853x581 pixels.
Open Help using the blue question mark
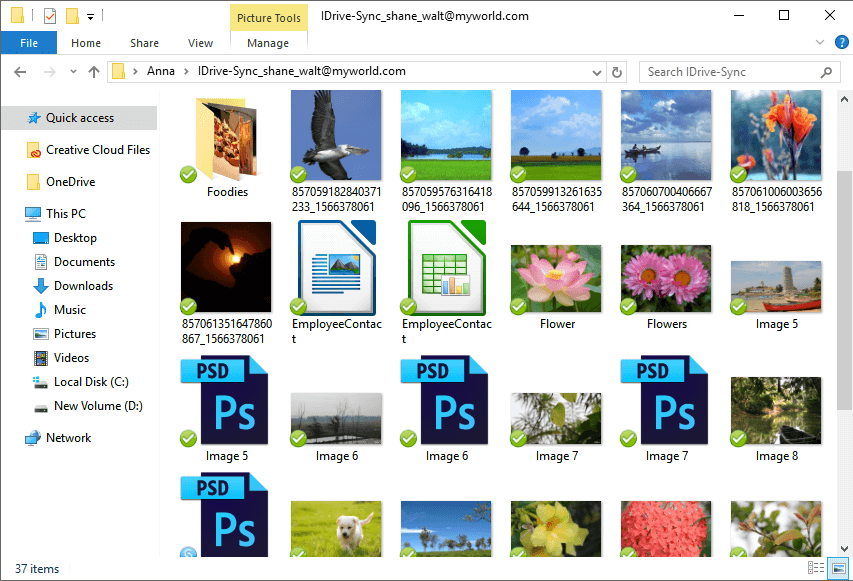click(x=842, y=42)
